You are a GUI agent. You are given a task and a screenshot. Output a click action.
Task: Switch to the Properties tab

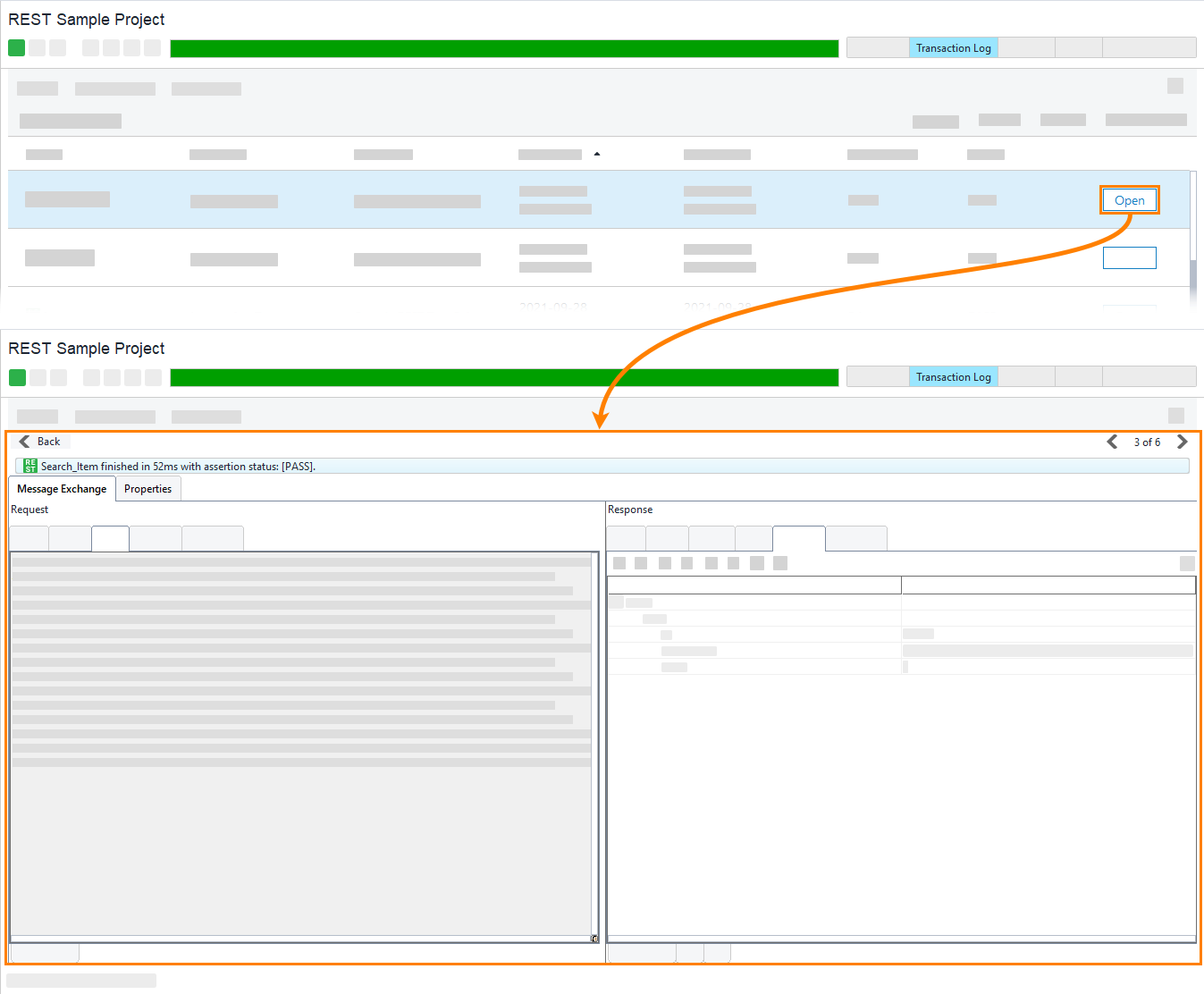pos(147,488)
